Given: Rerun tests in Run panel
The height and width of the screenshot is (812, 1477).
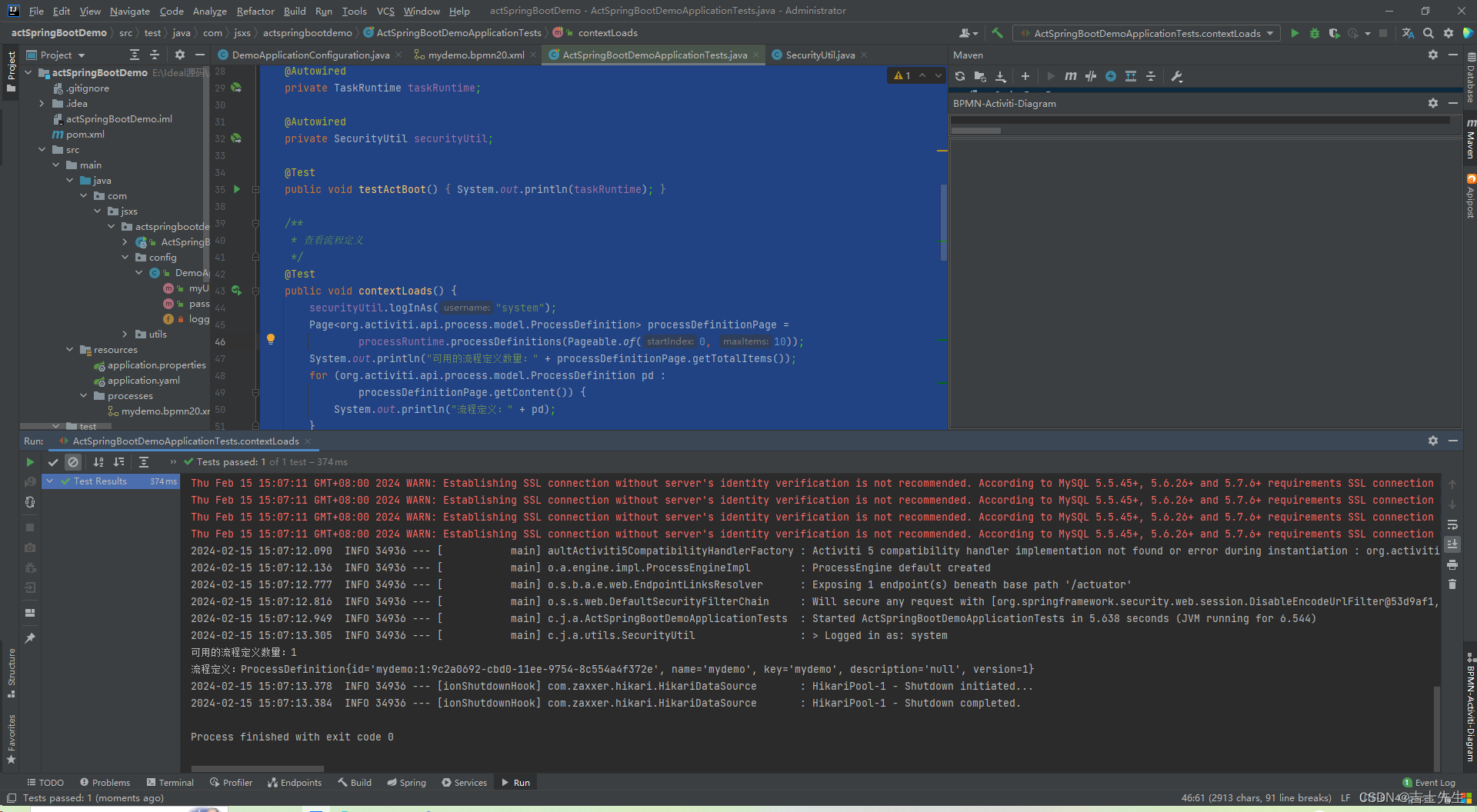Looking at the screenshot, I should [x=30, y=462].
